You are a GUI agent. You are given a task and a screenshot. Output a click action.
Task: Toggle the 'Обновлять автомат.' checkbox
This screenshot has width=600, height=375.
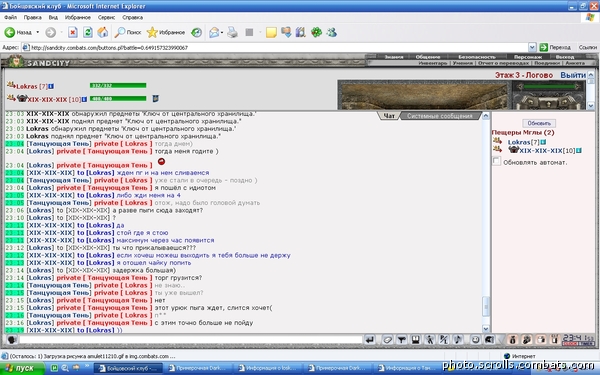[496, 161]
